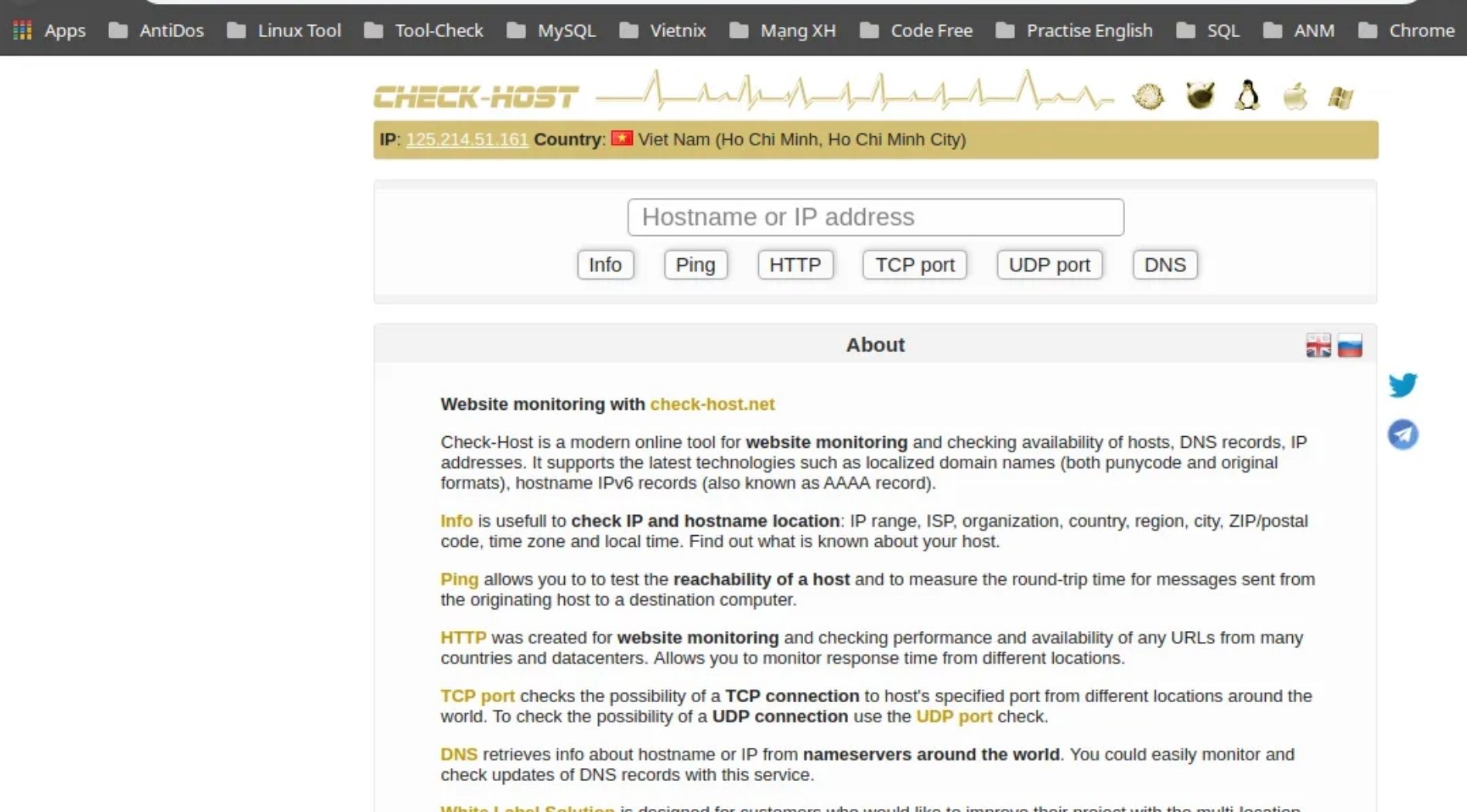
Task: Follow the TCP port link starting its paragraph
Action: click(477, 696)
